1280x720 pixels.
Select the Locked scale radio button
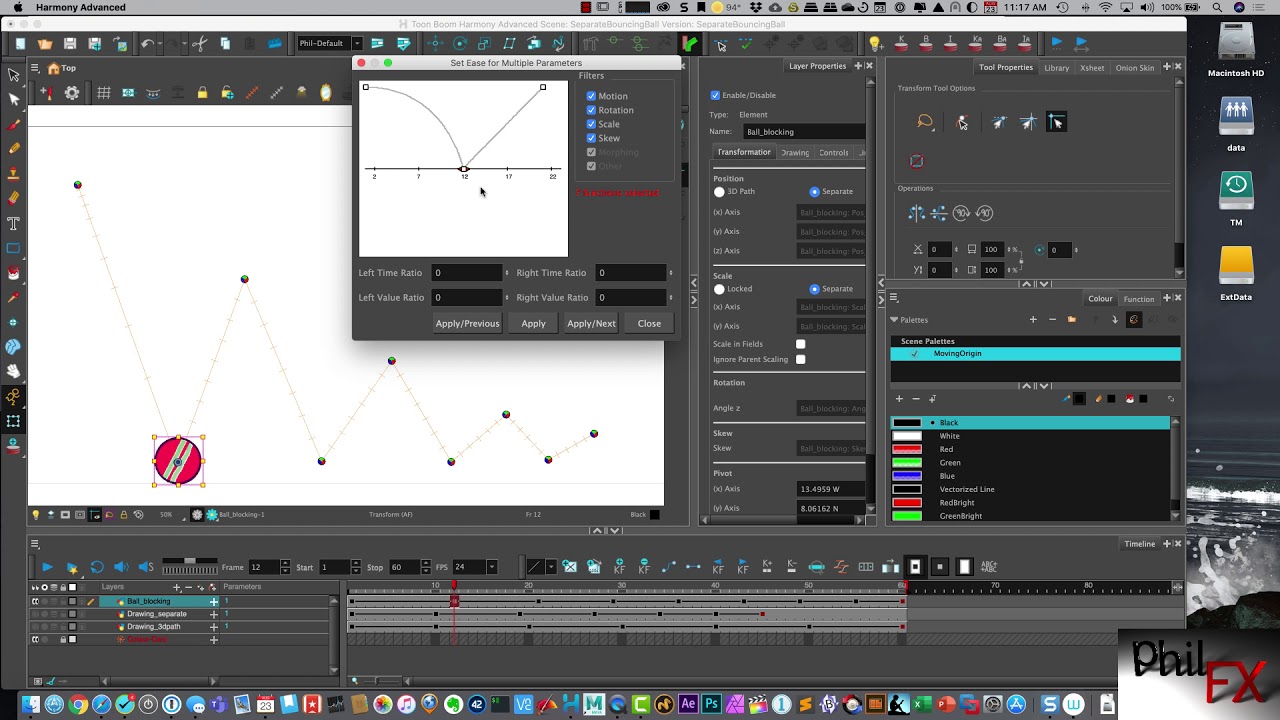[719, 289]
